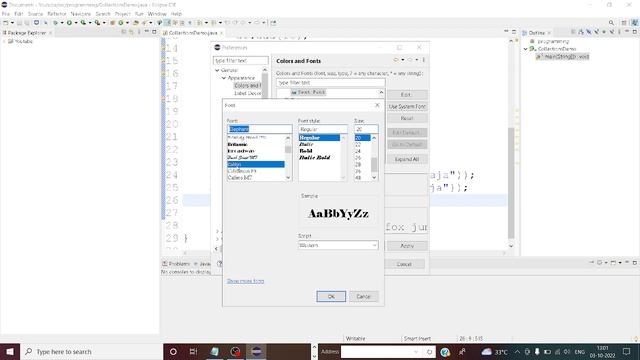Open the Show more fonts link
This screenshot has height=360, width=640.
coord(245,281)
